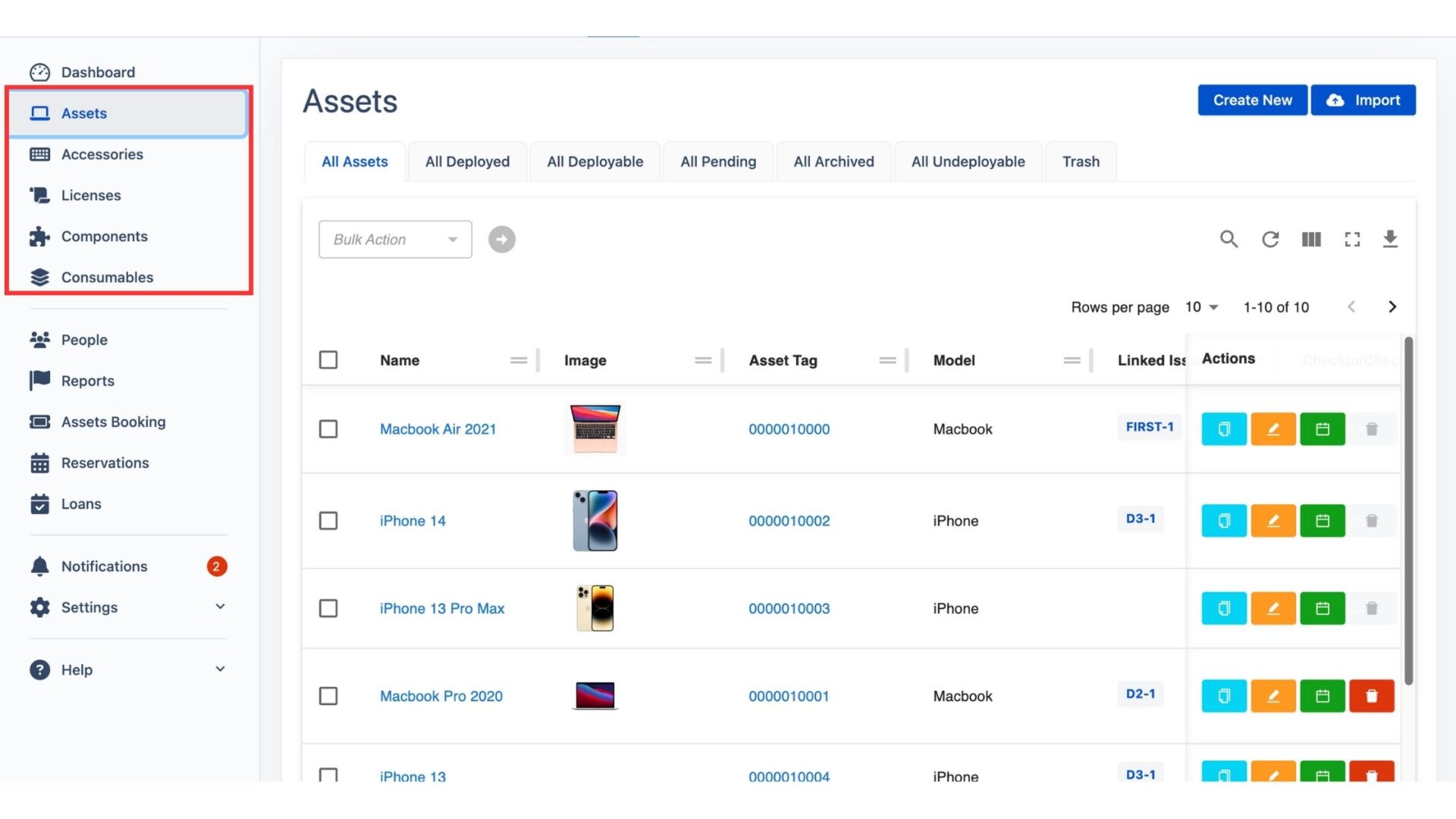Screen dimensions: 1456x819
Task: Click the Create New button
Action: [x=1252, y=99]
